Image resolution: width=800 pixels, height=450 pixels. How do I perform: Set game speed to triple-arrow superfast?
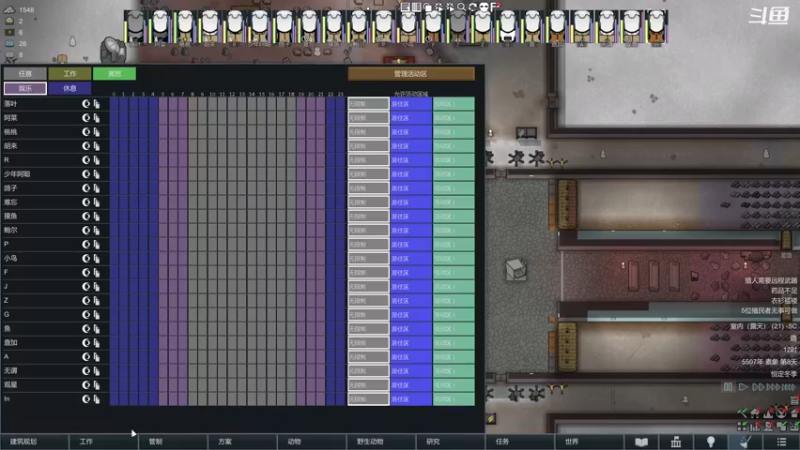click(x=774, y=387)
